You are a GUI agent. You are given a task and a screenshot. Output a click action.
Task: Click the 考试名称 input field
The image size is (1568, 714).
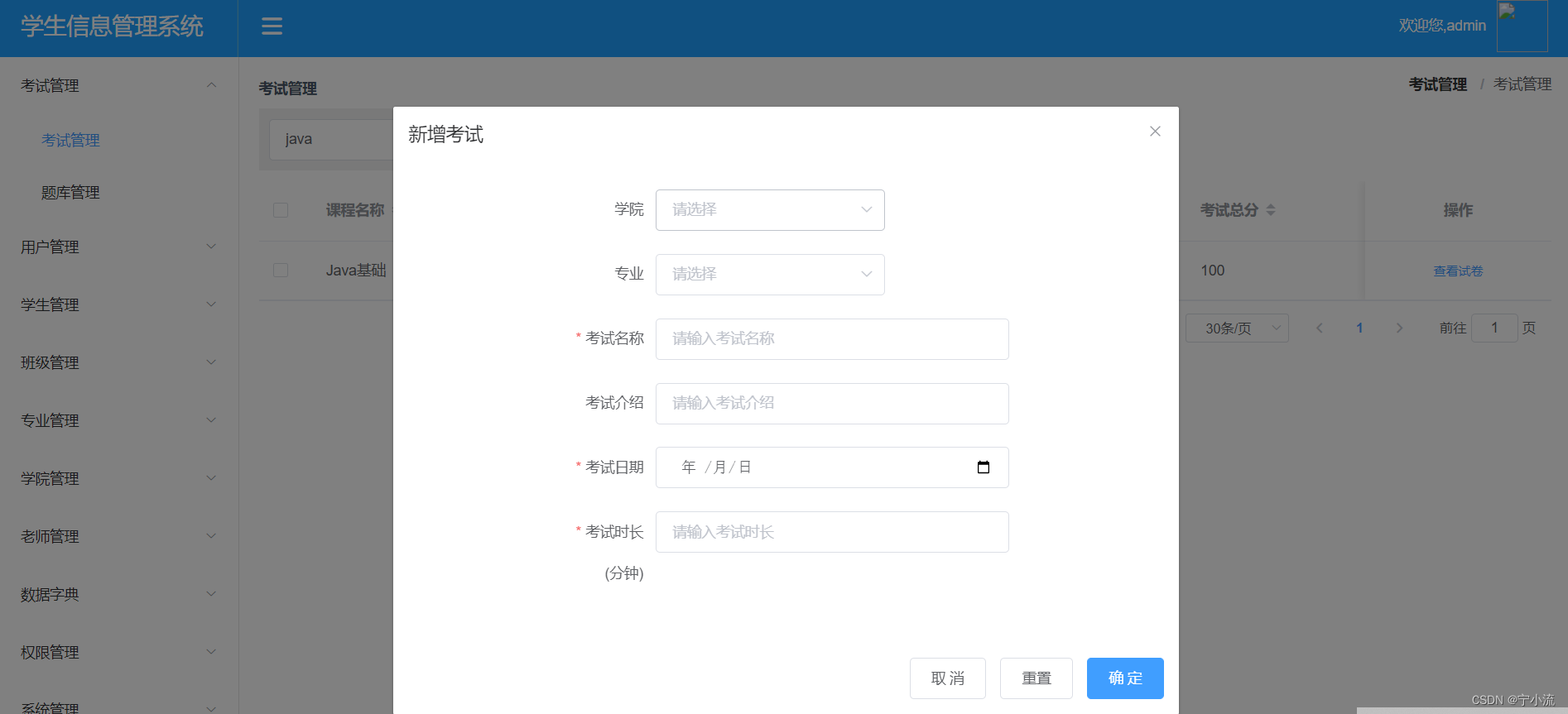[x=832, y=339]
